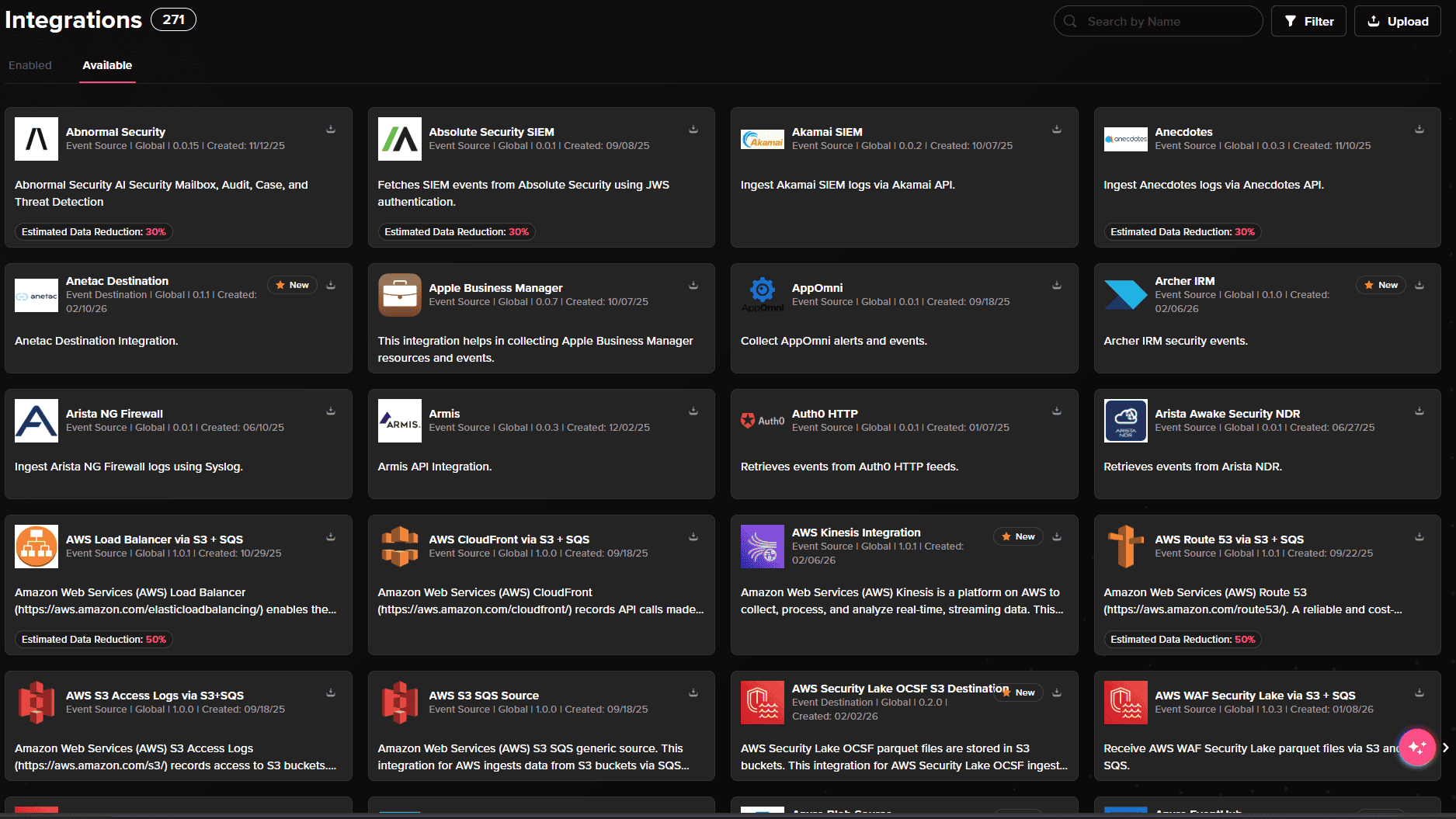The height and width of the screenshot is (819, 1456).
Task: Download AWS Route 53 integration
Action: (x=1420, y=537)
